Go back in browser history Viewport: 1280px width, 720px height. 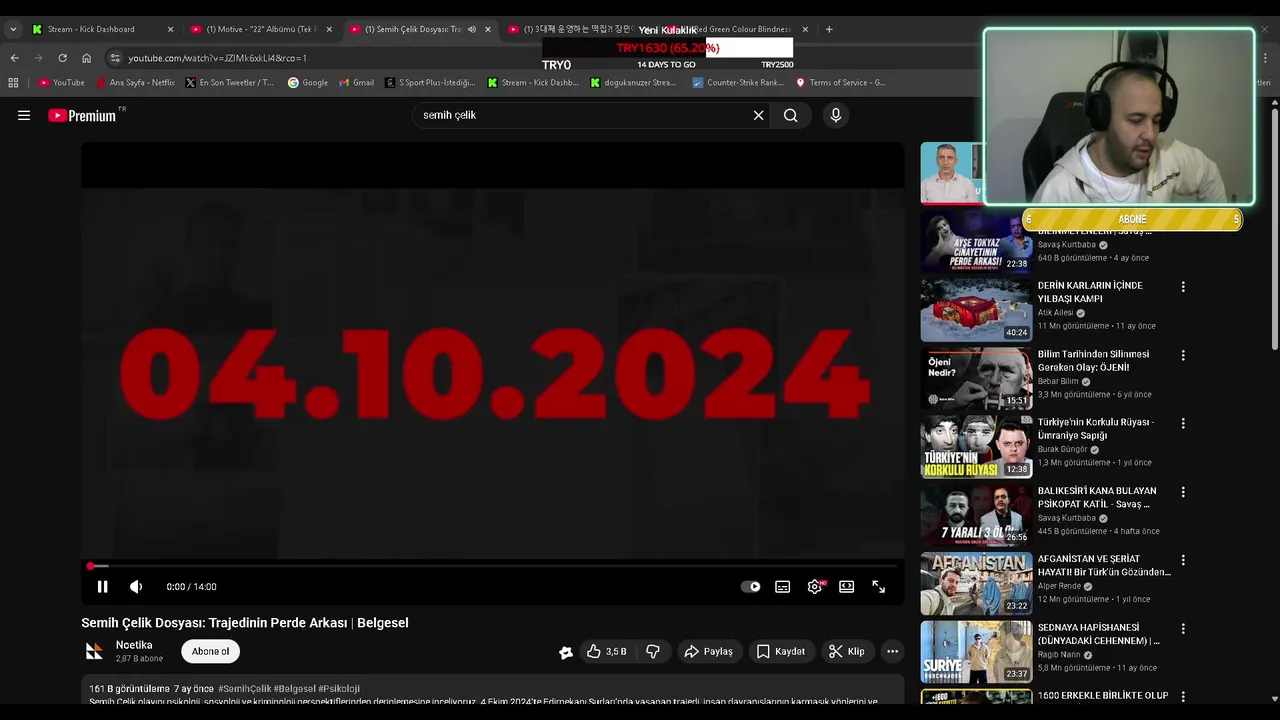(x=14, y=58)
